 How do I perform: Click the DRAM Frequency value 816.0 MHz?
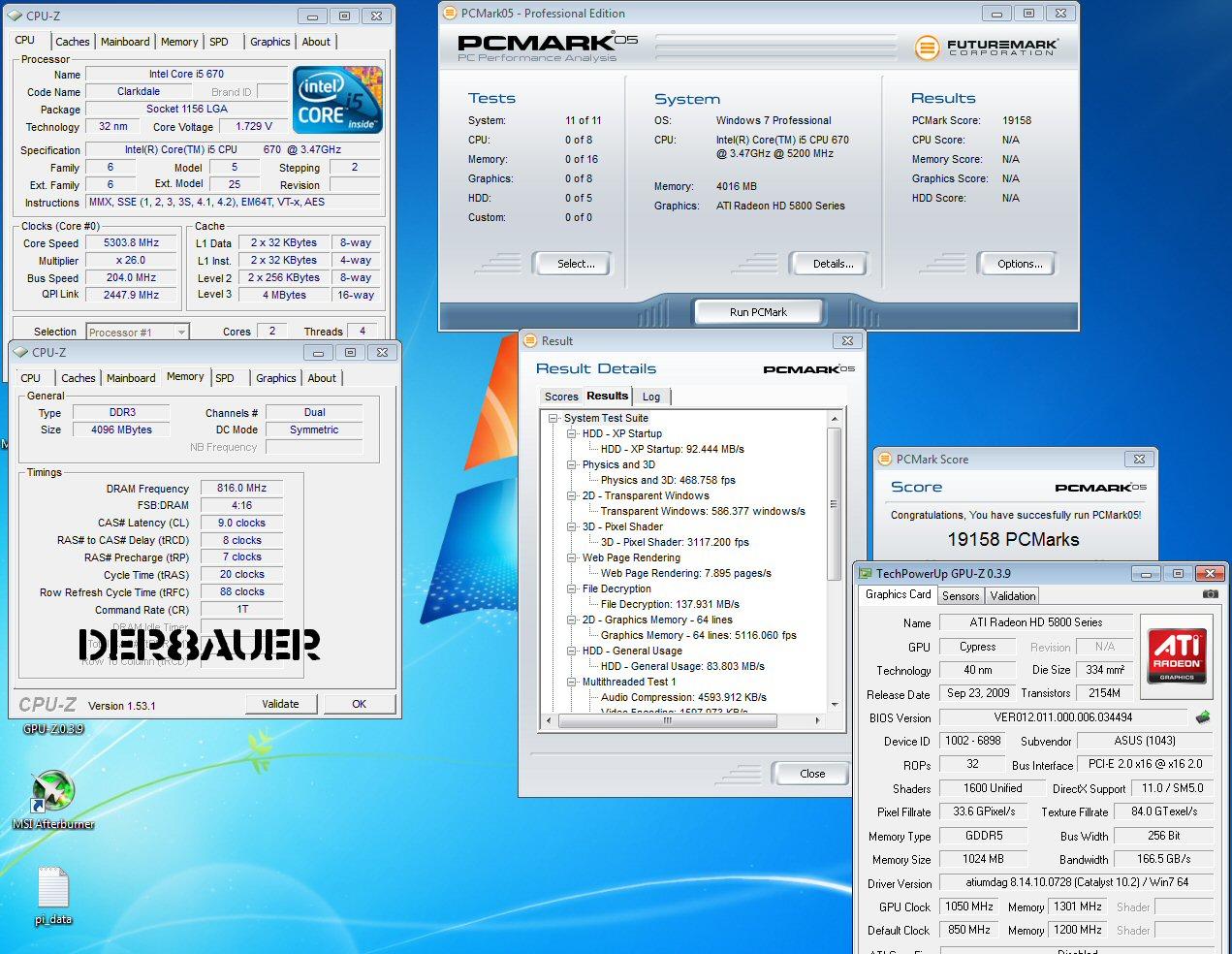(241, 488)
